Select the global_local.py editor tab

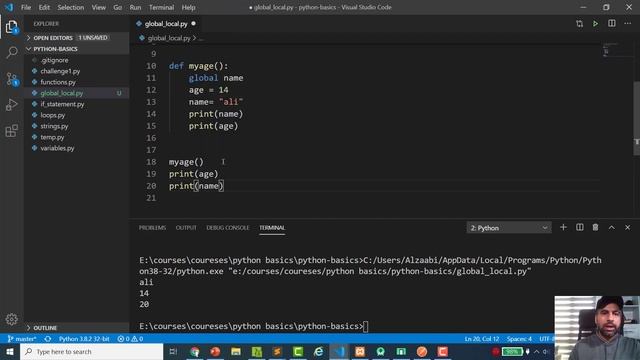[x=166, y=24]
